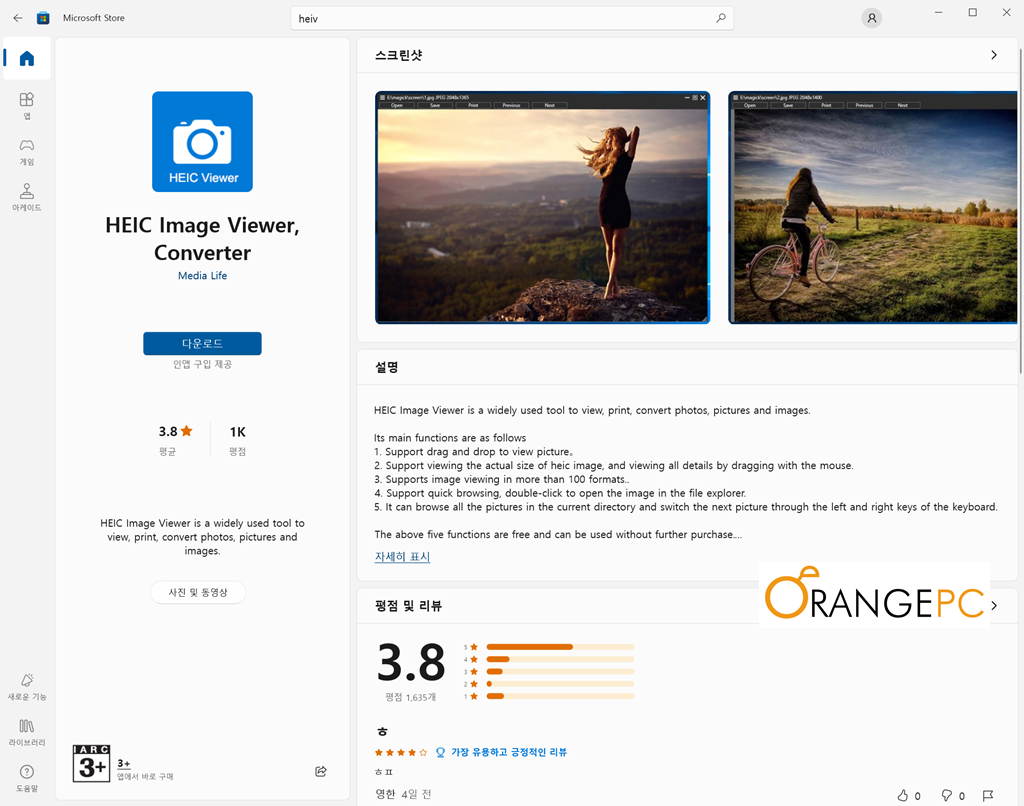Expand the 평점 및 리뷰 section chevron

click(994, 605)
